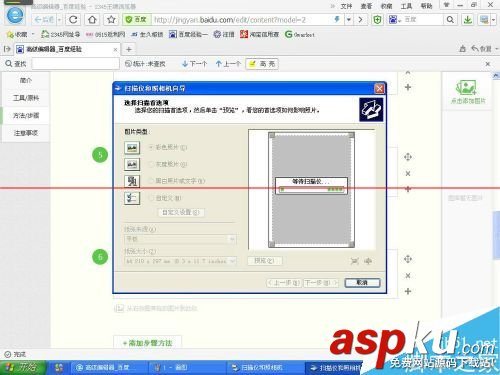Delete step 5 with its X icon
This screenshot has height=375, width=500.
[408, 173]
